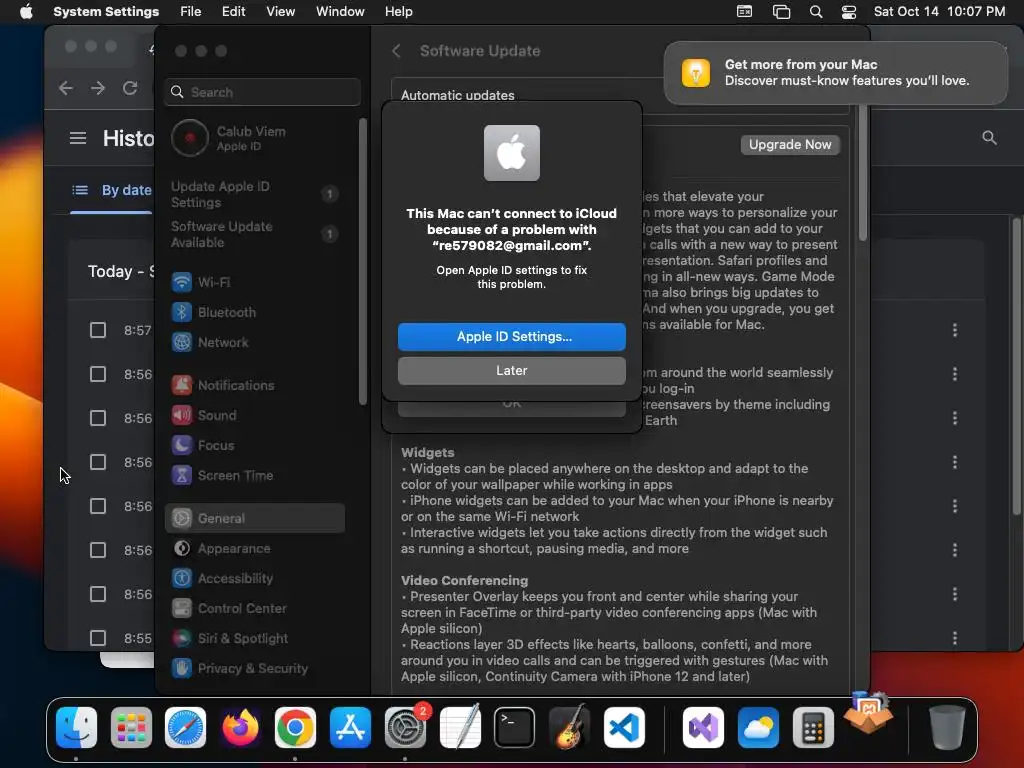1024x768 pixels.
Task: Open Update Apple ID Settings item
Action: [x=255, y=195]
